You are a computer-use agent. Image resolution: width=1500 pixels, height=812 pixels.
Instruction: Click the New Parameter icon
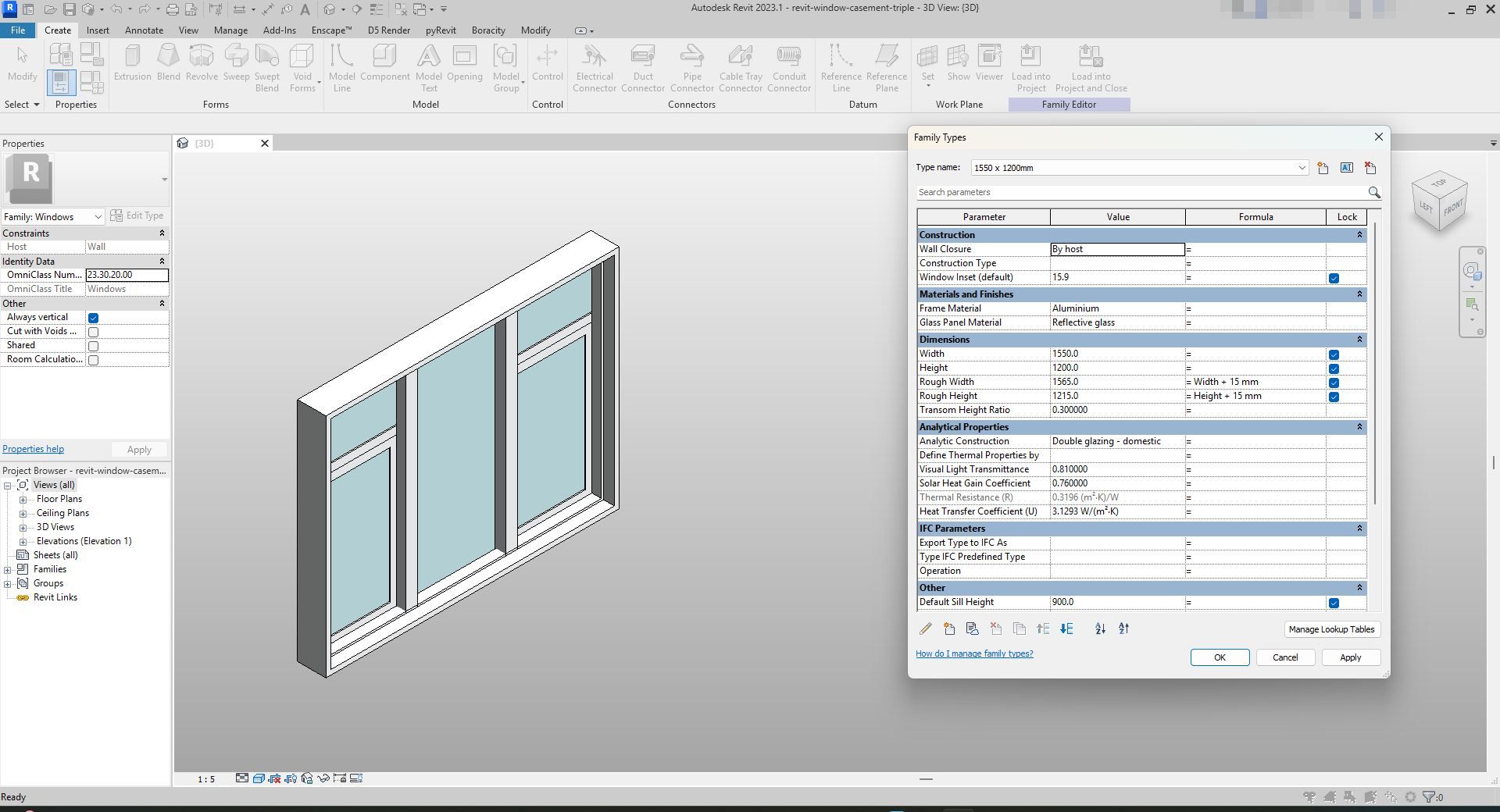pyautogui.click(x=949, y=629)
